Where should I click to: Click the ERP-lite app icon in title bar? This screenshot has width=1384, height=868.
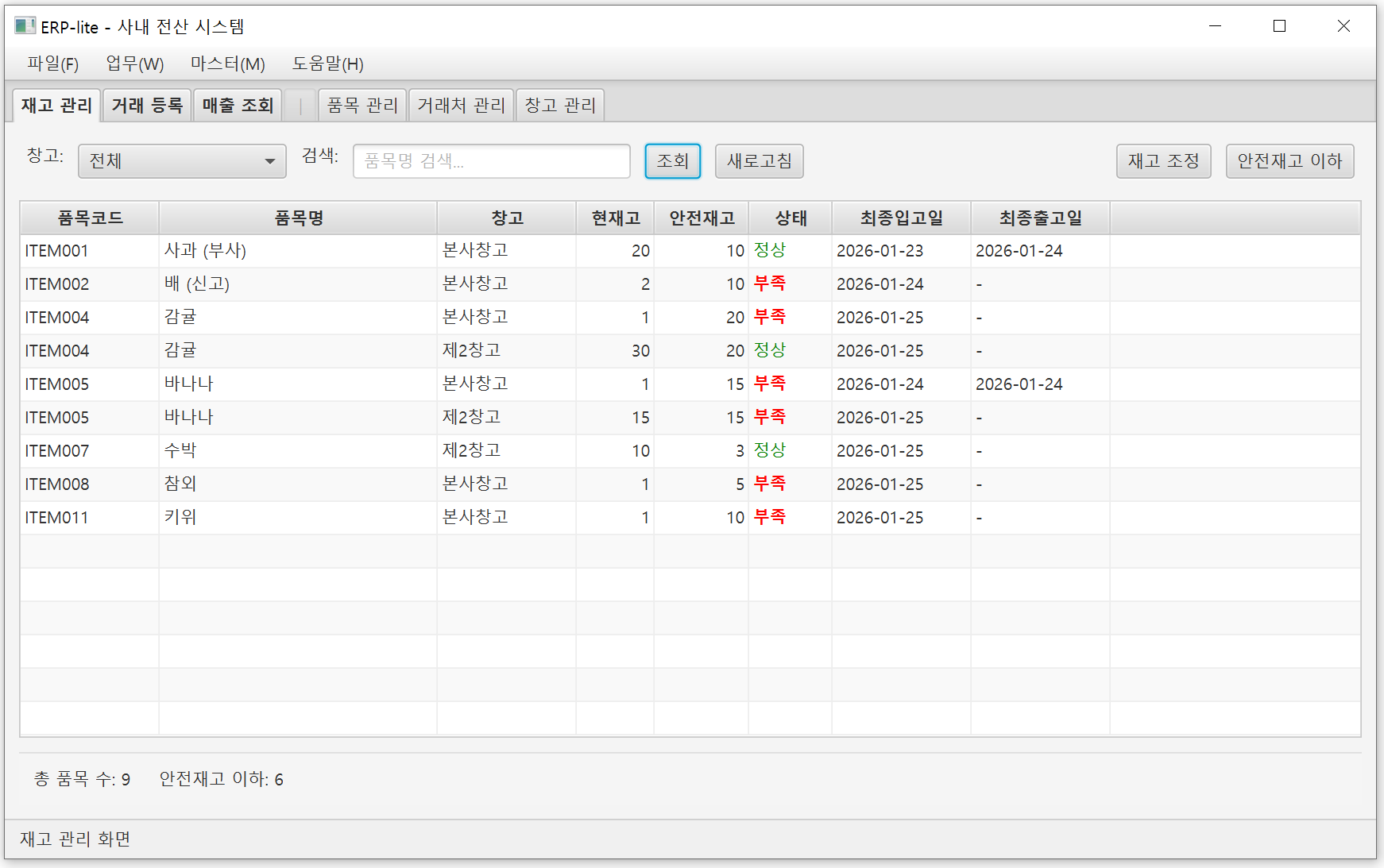[x=25, y=26]
